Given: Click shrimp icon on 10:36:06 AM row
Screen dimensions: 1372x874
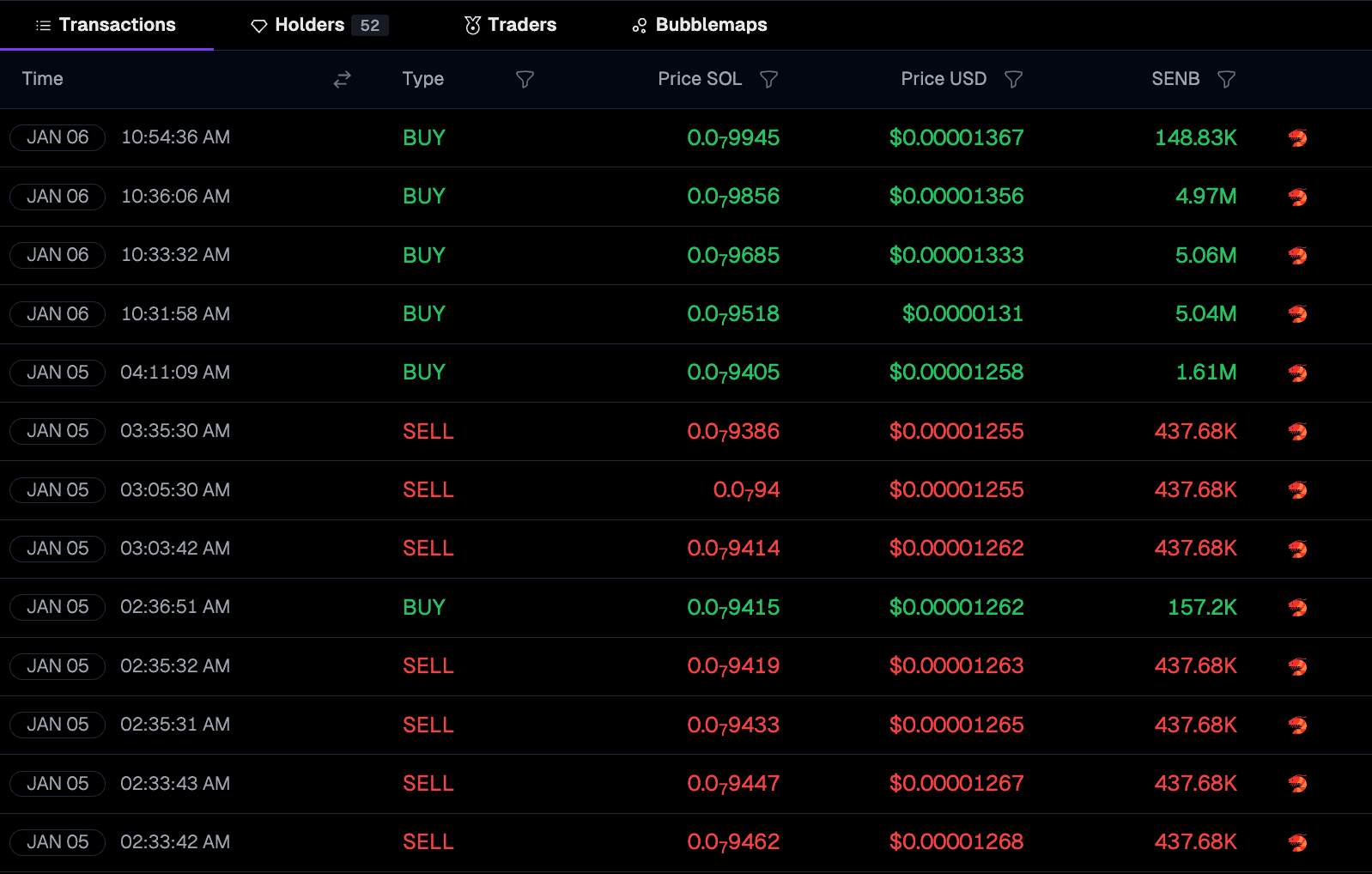Looking at the screenshot, I should pos(1297,197).
